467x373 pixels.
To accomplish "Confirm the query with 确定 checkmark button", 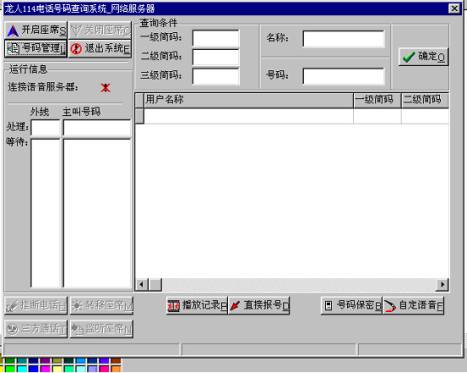I will point(423,57).
